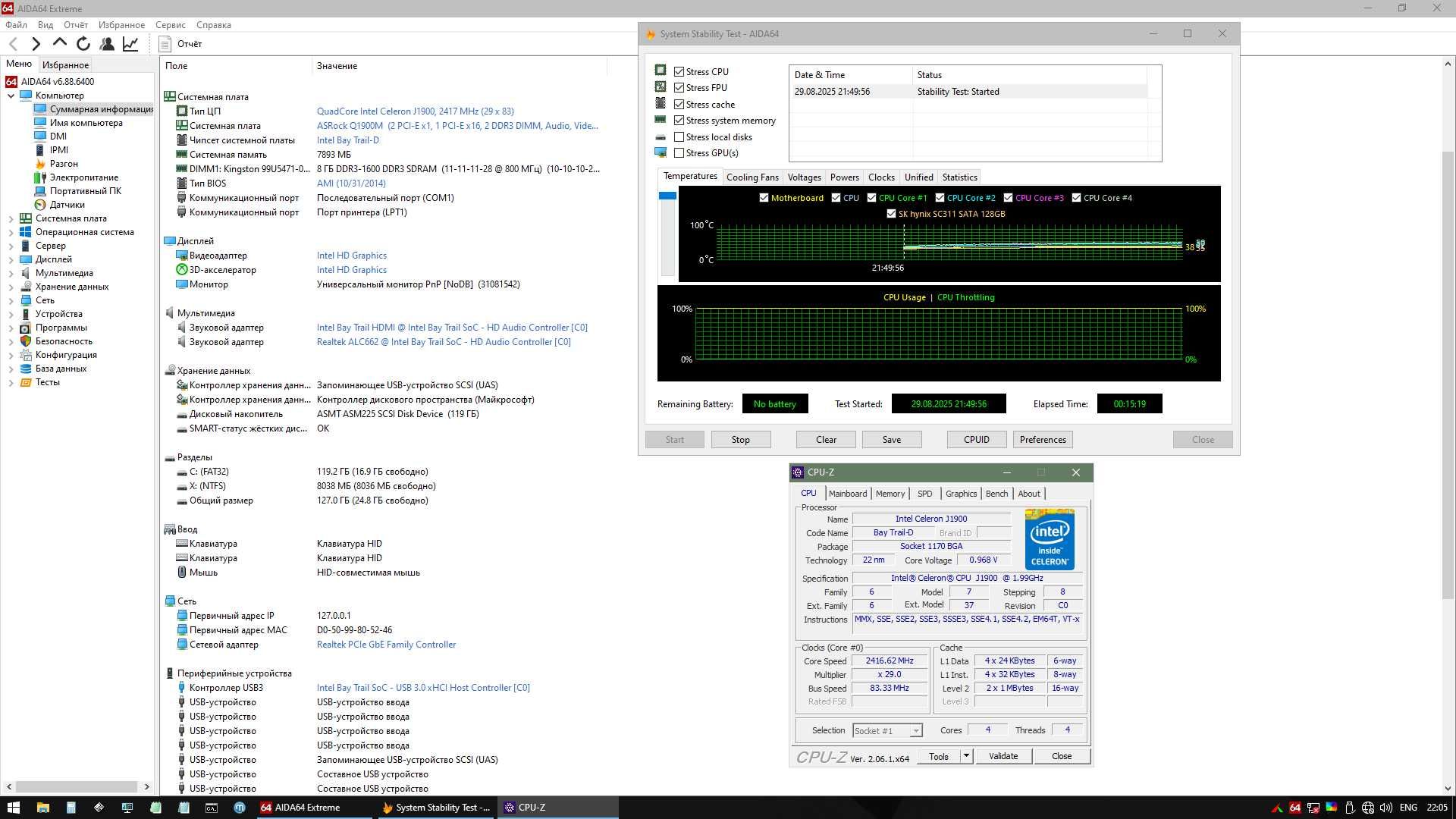Stop the stability test
The image size is (1456, 819).
point(741,440)
